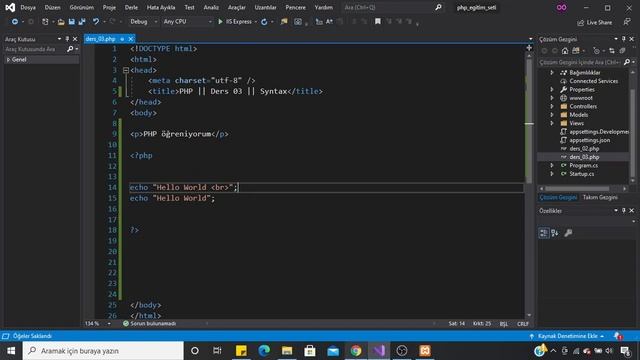
Task: Click the Windows Start button
Action: (11, 351)
